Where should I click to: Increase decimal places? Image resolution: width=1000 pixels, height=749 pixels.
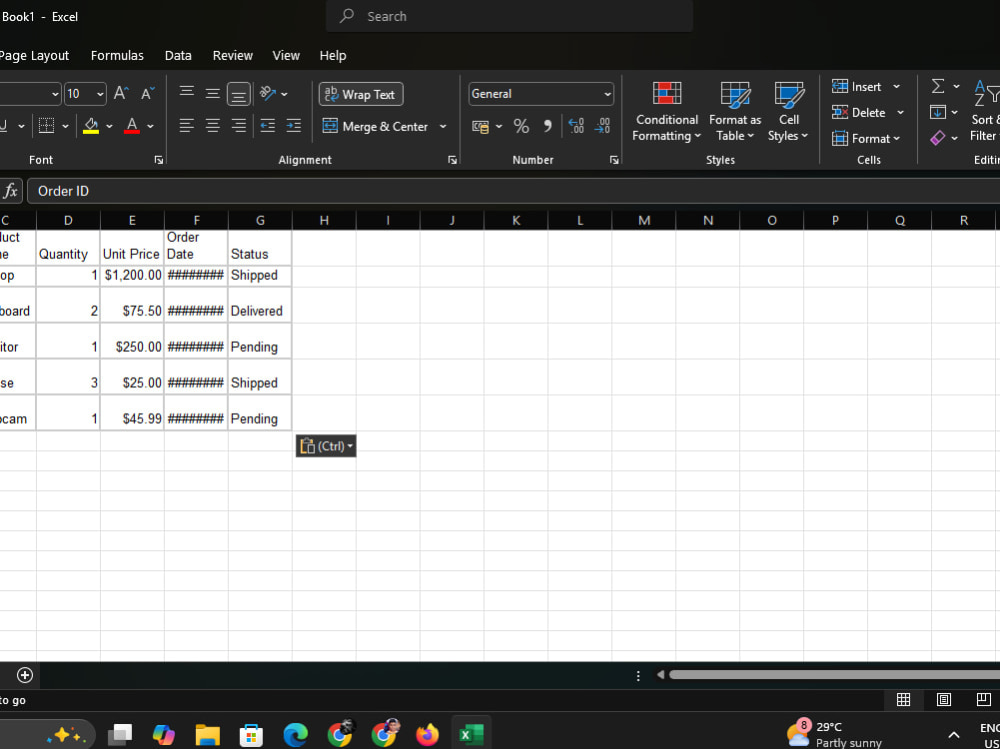pos(576,126)
